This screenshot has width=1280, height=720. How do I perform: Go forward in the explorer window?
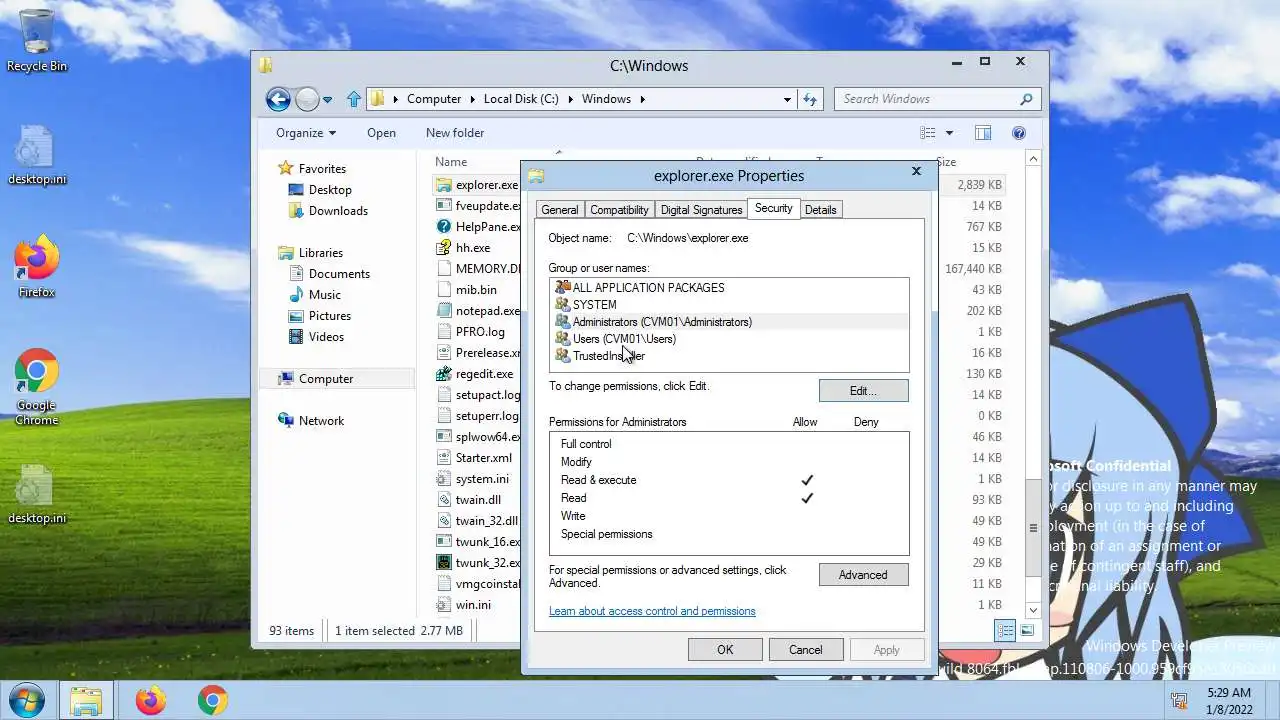[x=307, y=99]
